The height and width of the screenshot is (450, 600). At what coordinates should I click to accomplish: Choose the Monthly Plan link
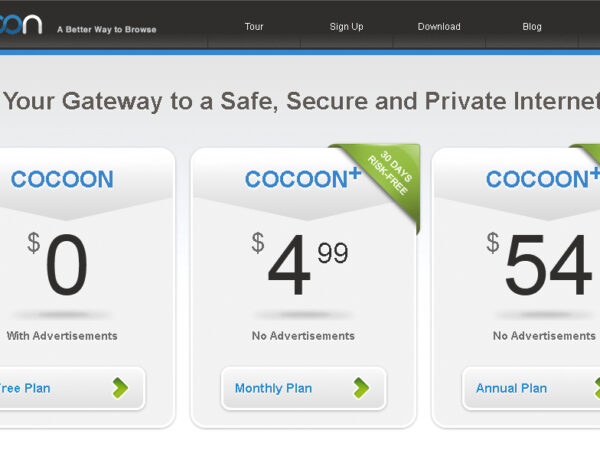click(x=273, y=388)
